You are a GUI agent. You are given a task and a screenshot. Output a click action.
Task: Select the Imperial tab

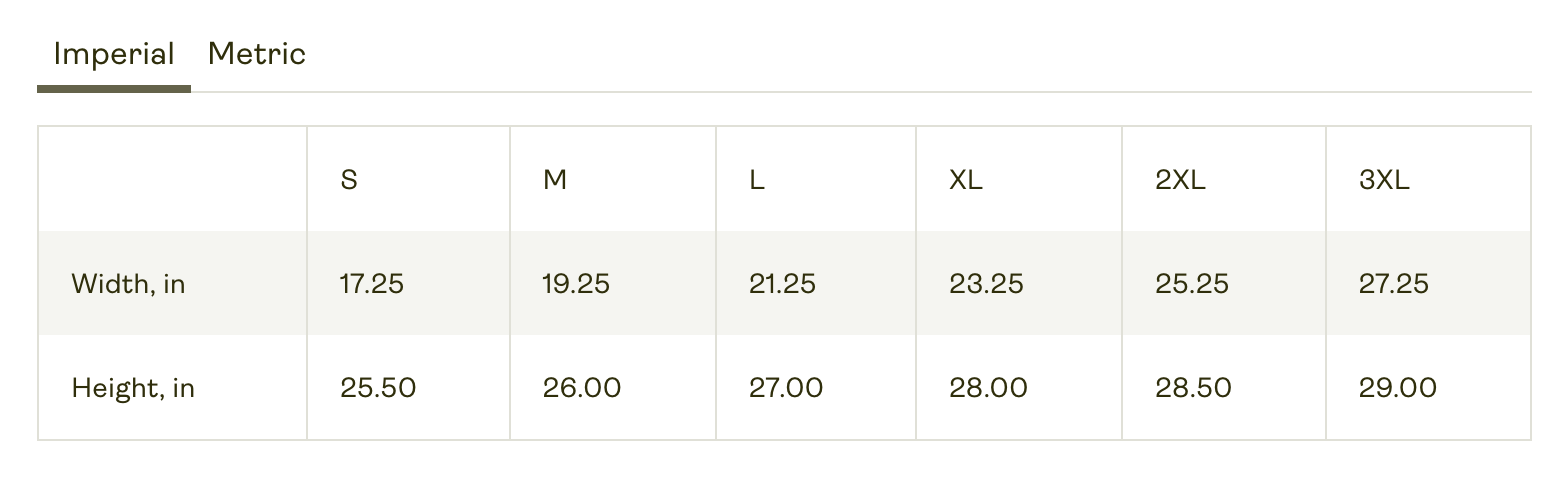(114, 54)
